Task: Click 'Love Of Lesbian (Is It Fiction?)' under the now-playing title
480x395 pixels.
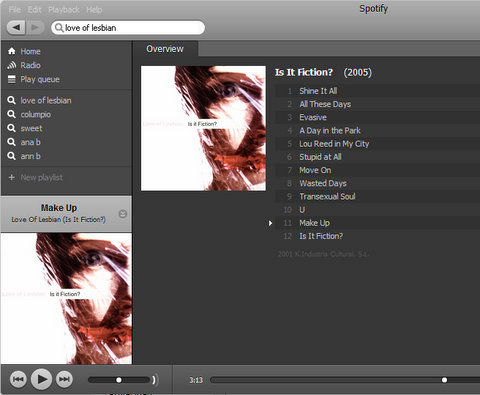Action: click(58, 219)
